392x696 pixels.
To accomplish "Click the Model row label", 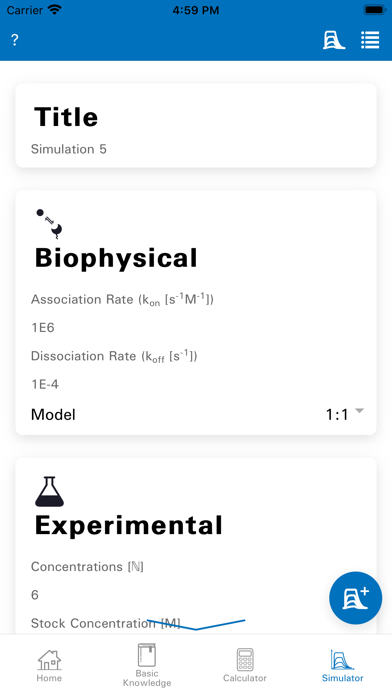I will (53, 415).
